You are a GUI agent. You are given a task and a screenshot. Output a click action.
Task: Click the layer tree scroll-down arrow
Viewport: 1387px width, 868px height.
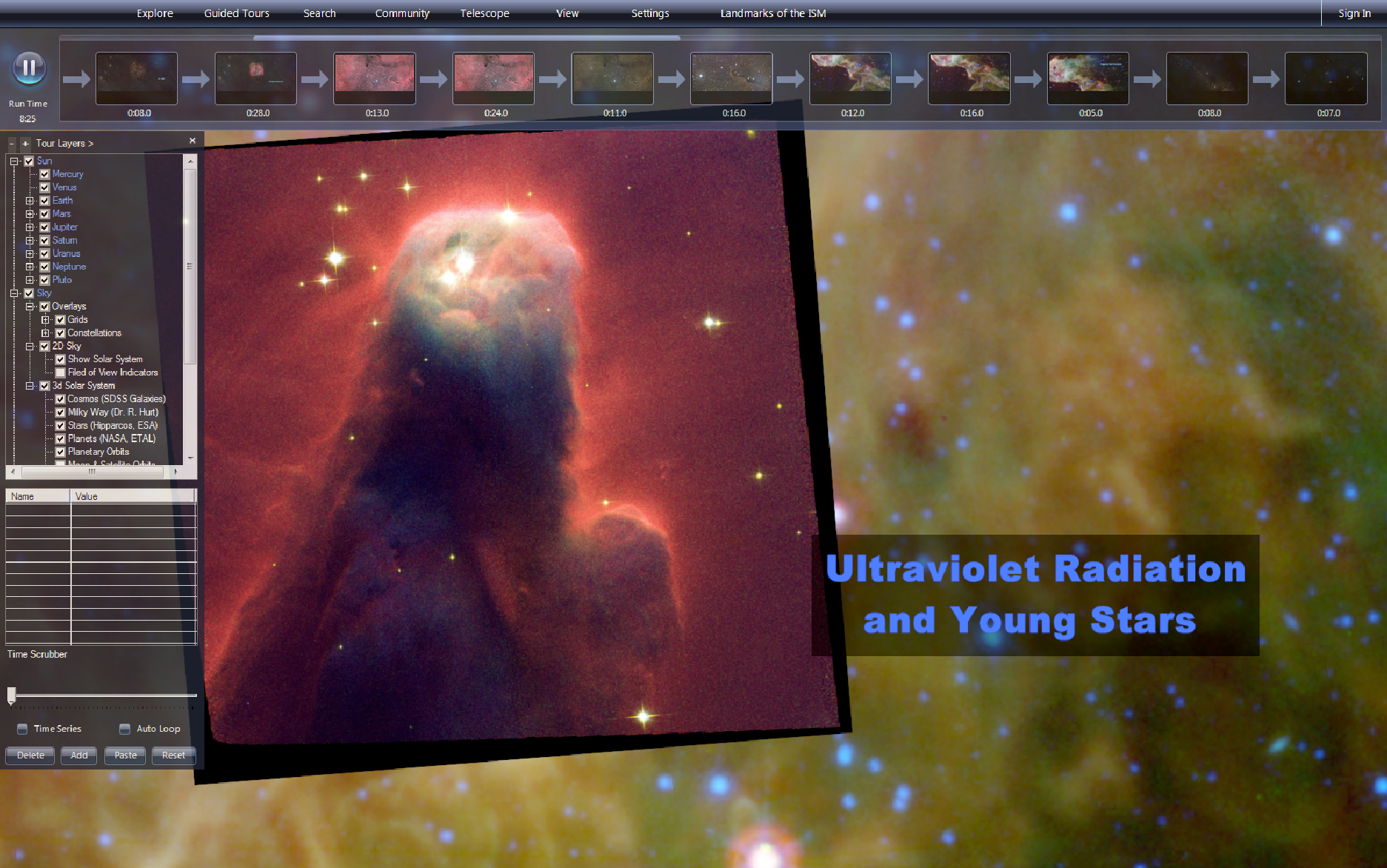190,458
